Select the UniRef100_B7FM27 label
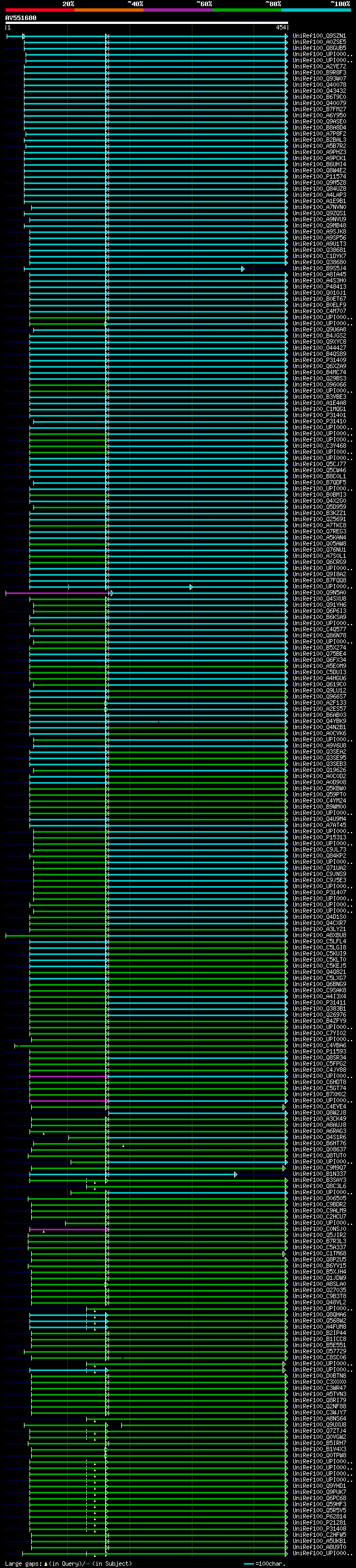The image size is (356, 1568). [319, 110]
